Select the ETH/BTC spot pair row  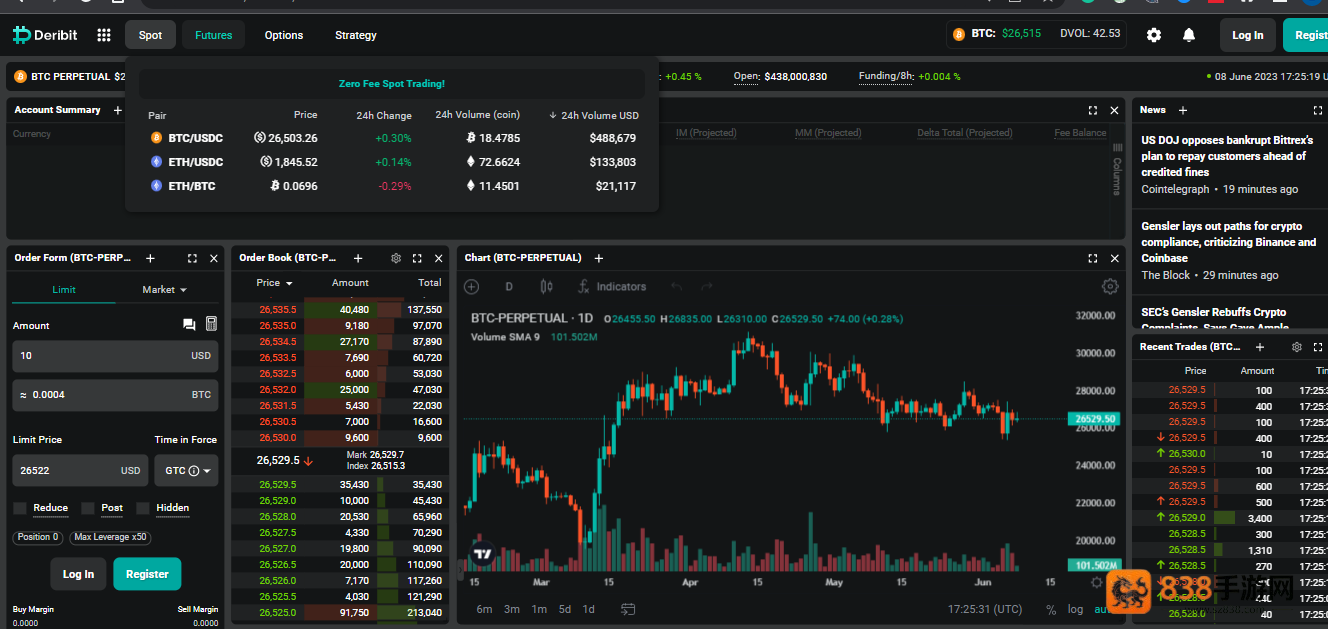(393, 186)
